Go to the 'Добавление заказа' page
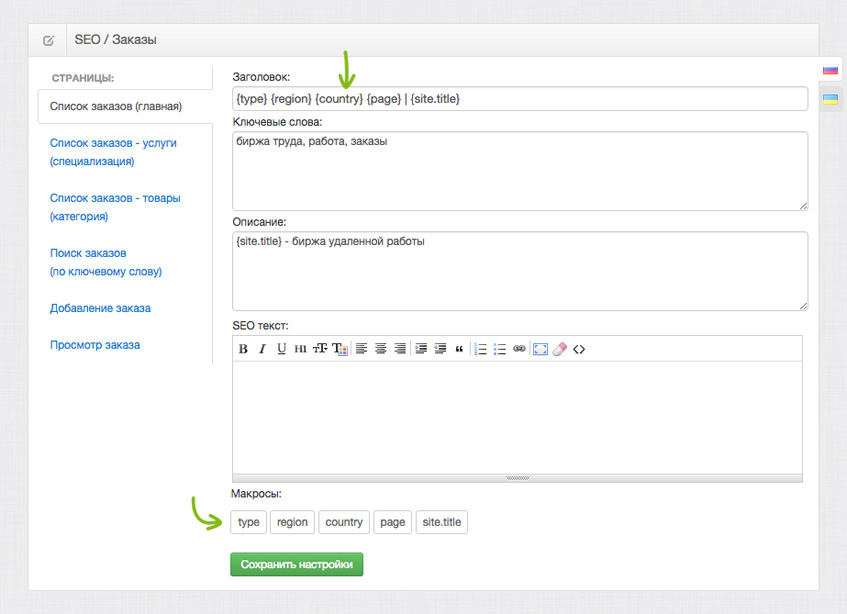 point(100,308)
